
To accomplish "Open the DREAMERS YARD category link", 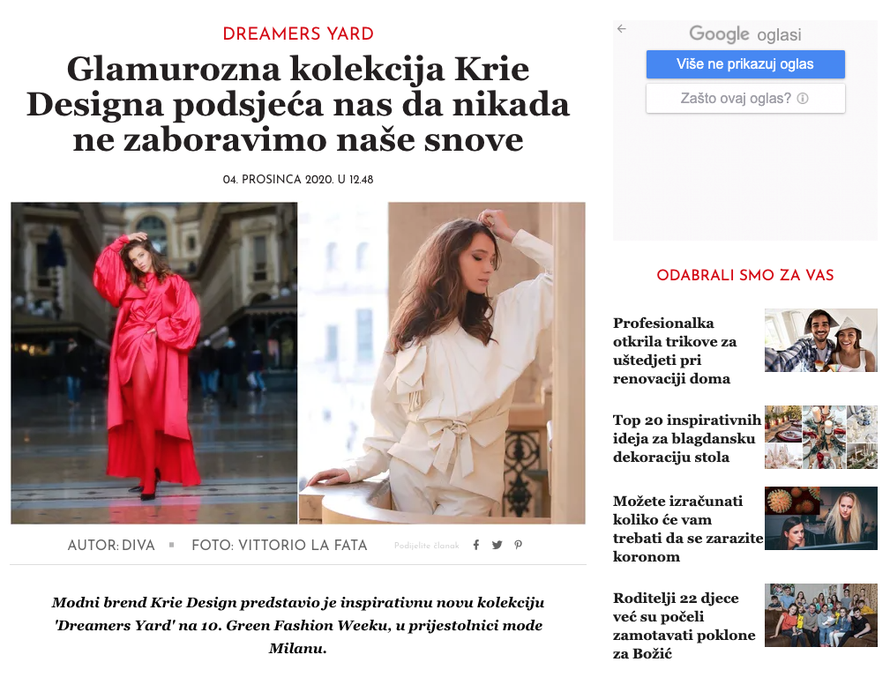I will point(298,34).
